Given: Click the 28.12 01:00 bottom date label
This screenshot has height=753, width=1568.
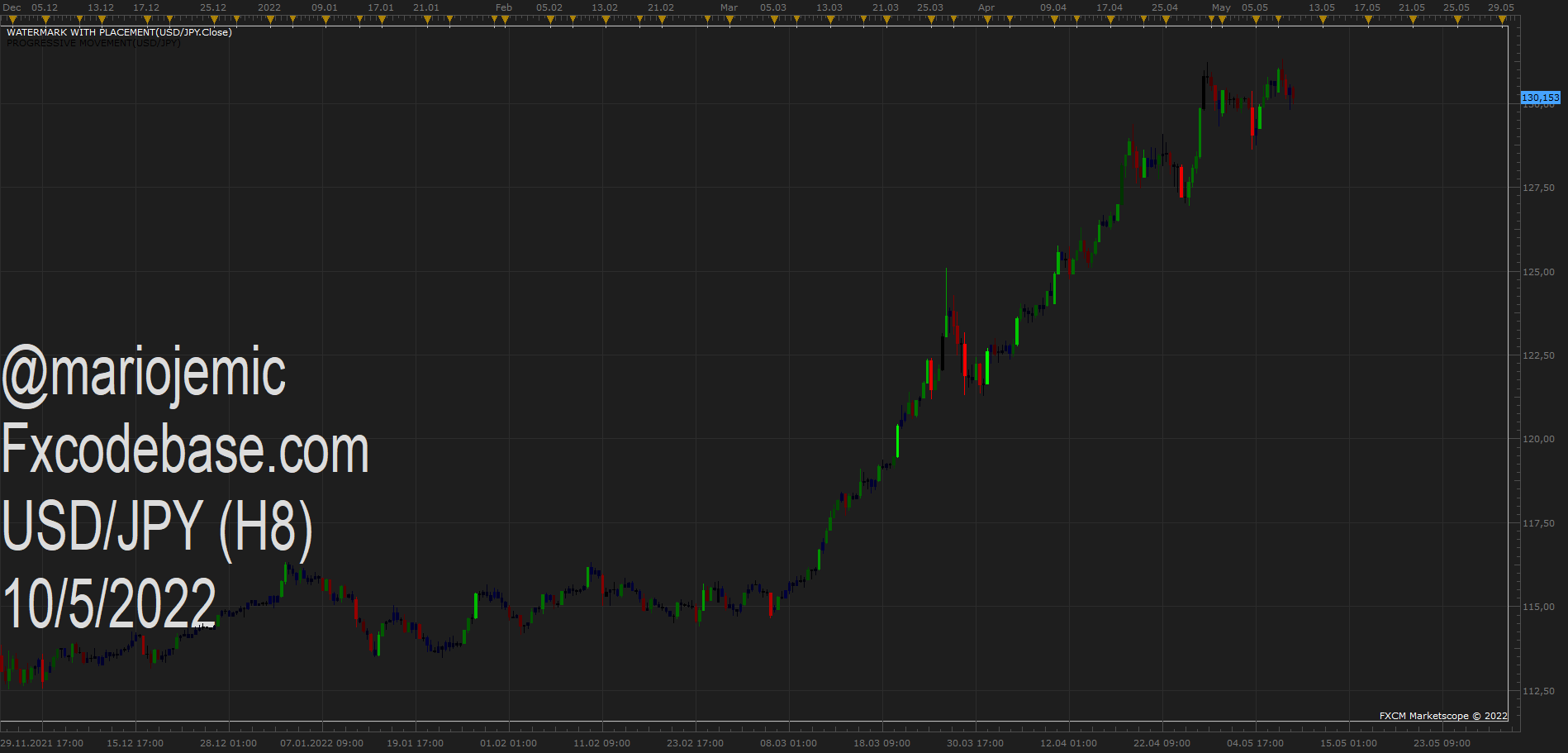Looking at the screenshot, I should [x=228, y=743].
